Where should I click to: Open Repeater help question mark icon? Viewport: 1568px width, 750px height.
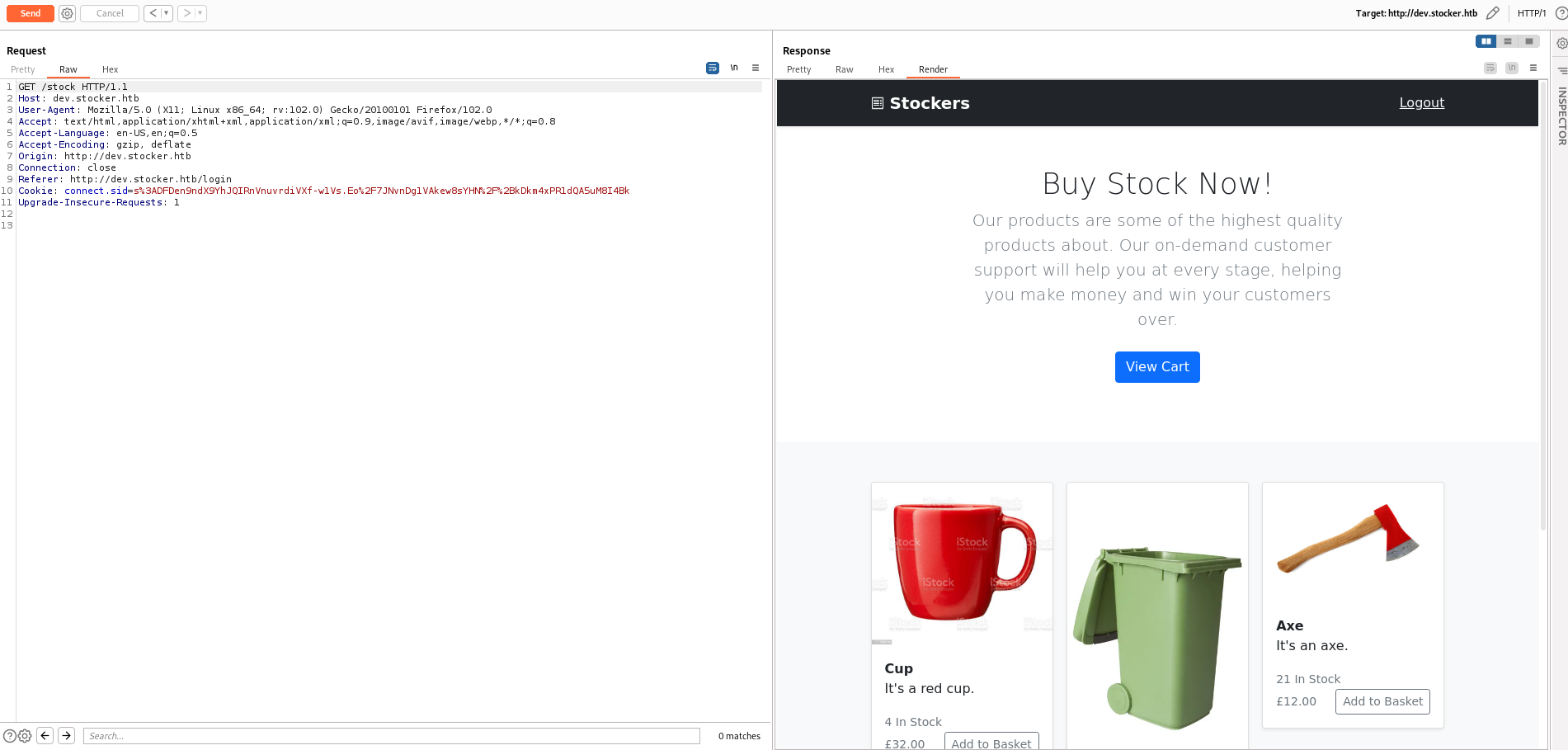coord(1561,13)
